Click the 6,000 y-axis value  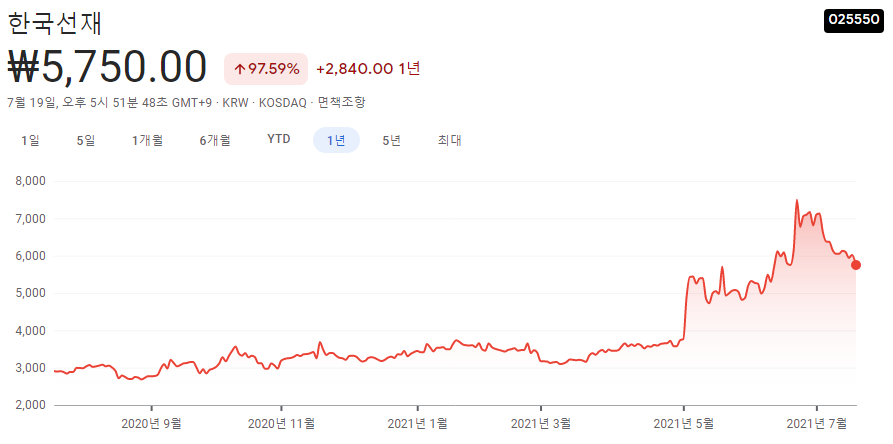(x=32, y=256)
